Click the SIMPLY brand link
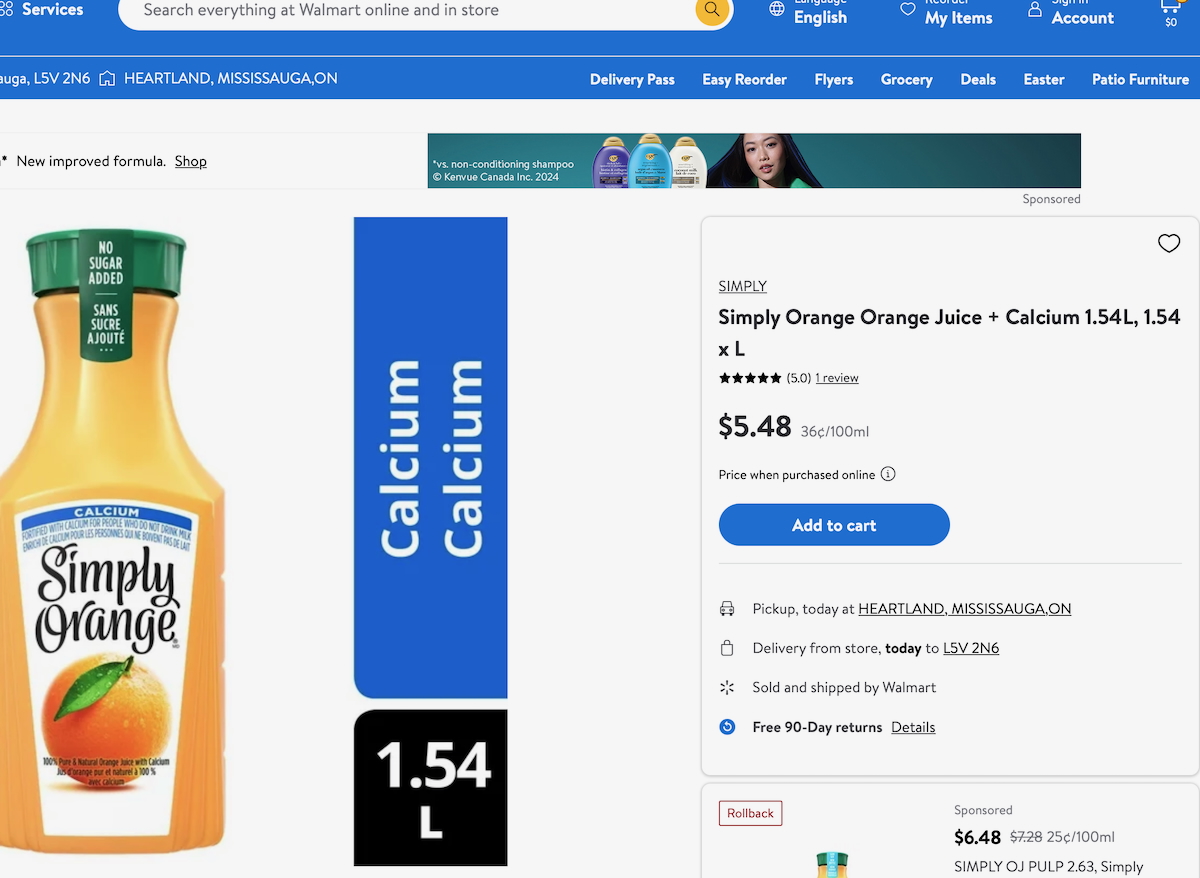Image resolution: width=1200 pixels, height=878 pixels. pyautogui.click(x=742, y=286)
